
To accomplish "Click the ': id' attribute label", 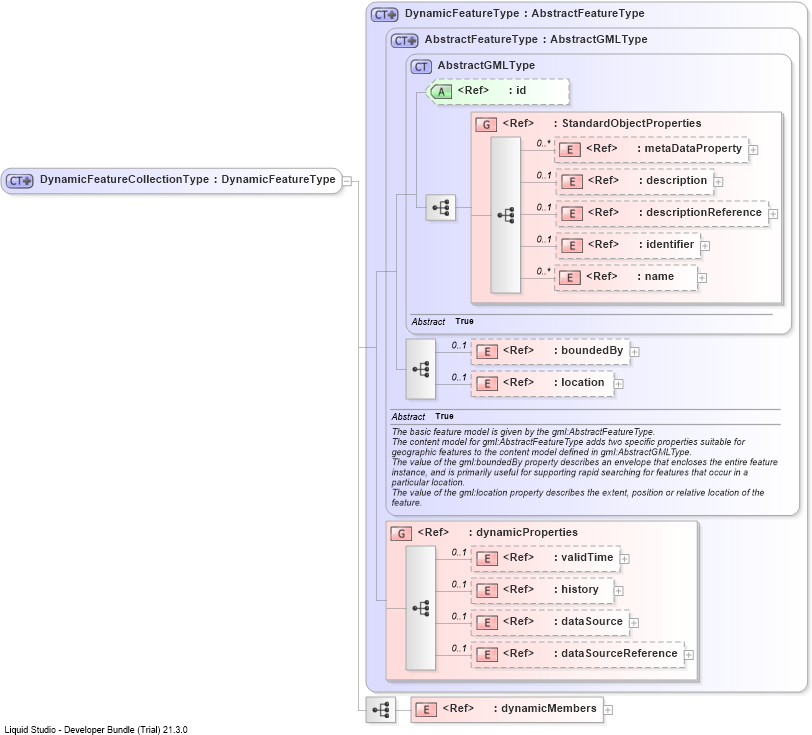I will point(517,91).
